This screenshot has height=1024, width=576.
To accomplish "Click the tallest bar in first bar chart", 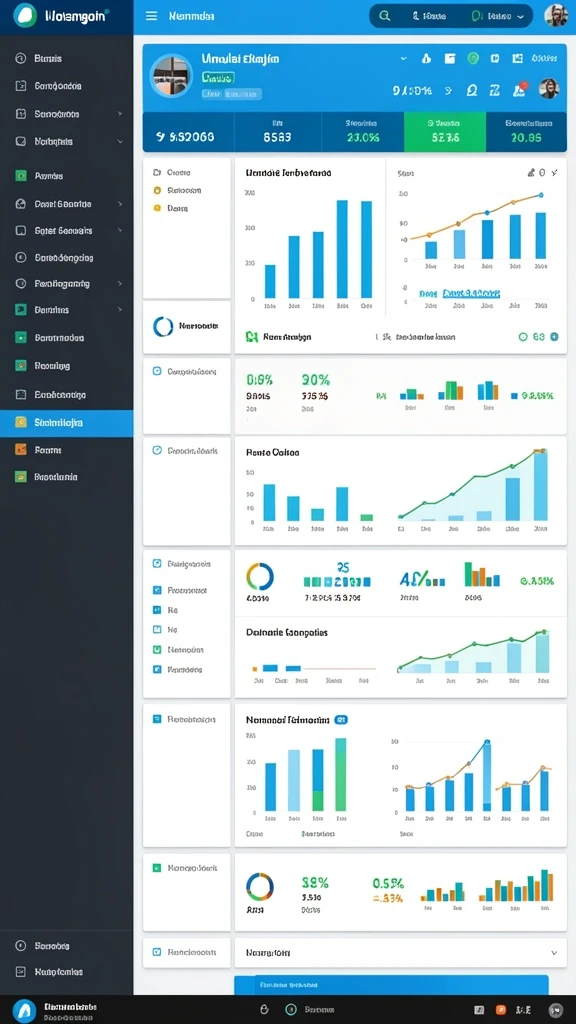I will point(342,249).
